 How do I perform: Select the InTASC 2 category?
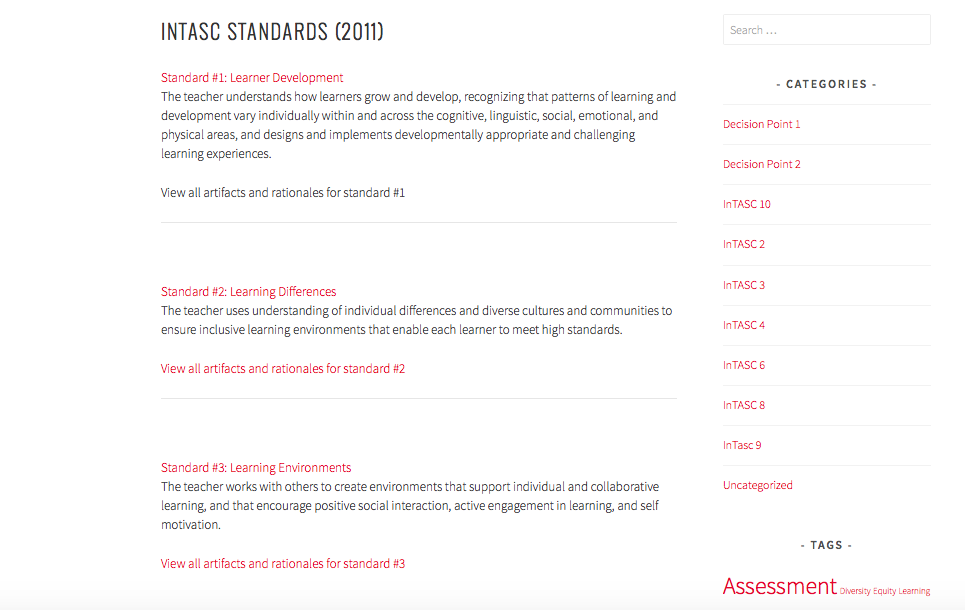[x=744, y=245]
